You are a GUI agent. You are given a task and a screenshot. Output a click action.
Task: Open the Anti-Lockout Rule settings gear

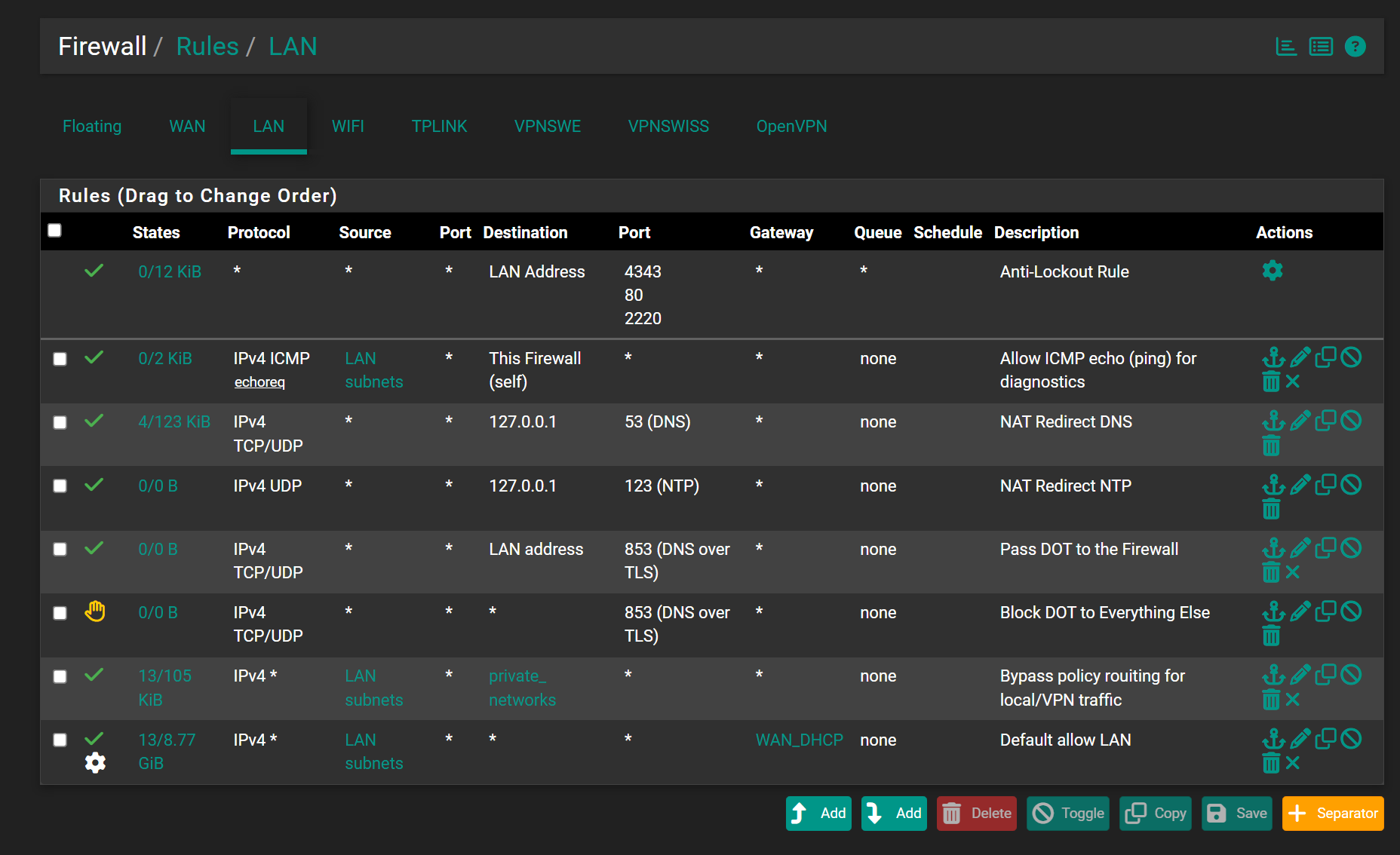tap(1273, 270)
